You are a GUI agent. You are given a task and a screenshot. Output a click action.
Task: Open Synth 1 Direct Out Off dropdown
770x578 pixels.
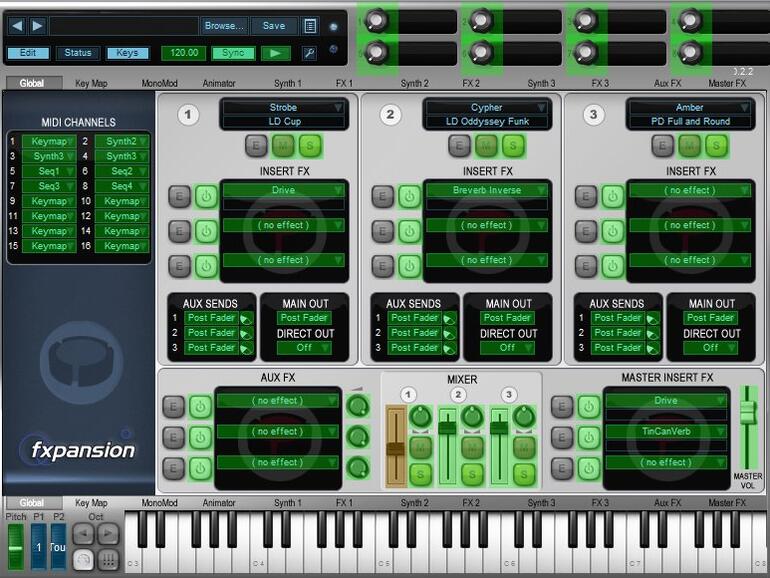pos(304,348)
